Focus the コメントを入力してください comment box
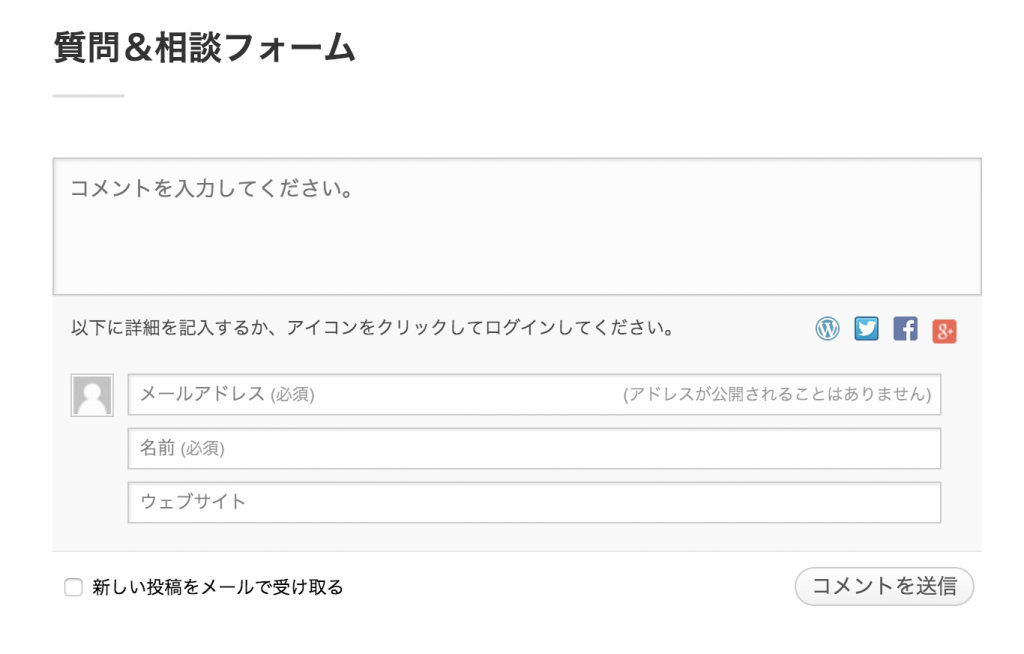Image resolution: width=1024 pixels, height=654 pixels. (x=517, y=226)
